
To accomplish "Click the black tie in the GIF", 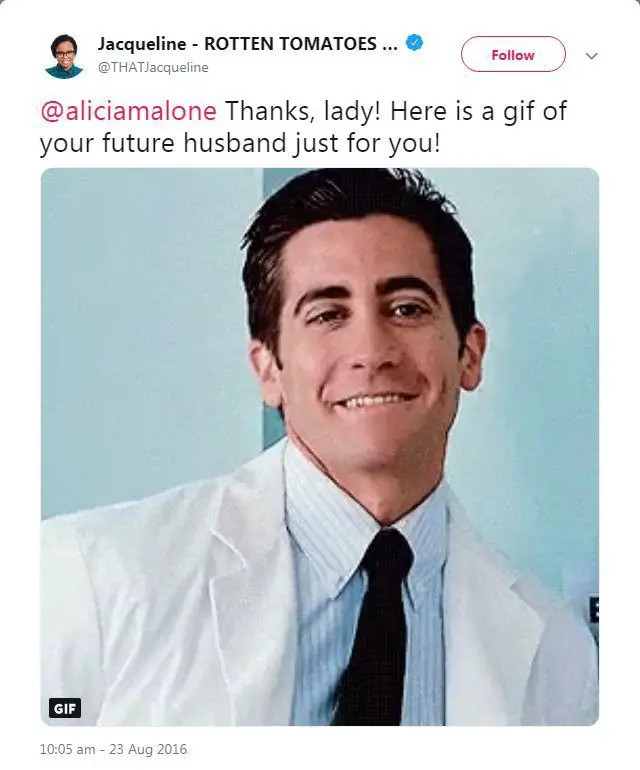I will tap(376, 629).
